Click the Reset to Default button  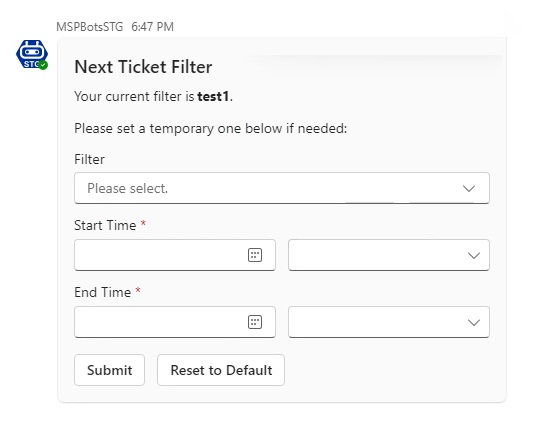[221, 370]
